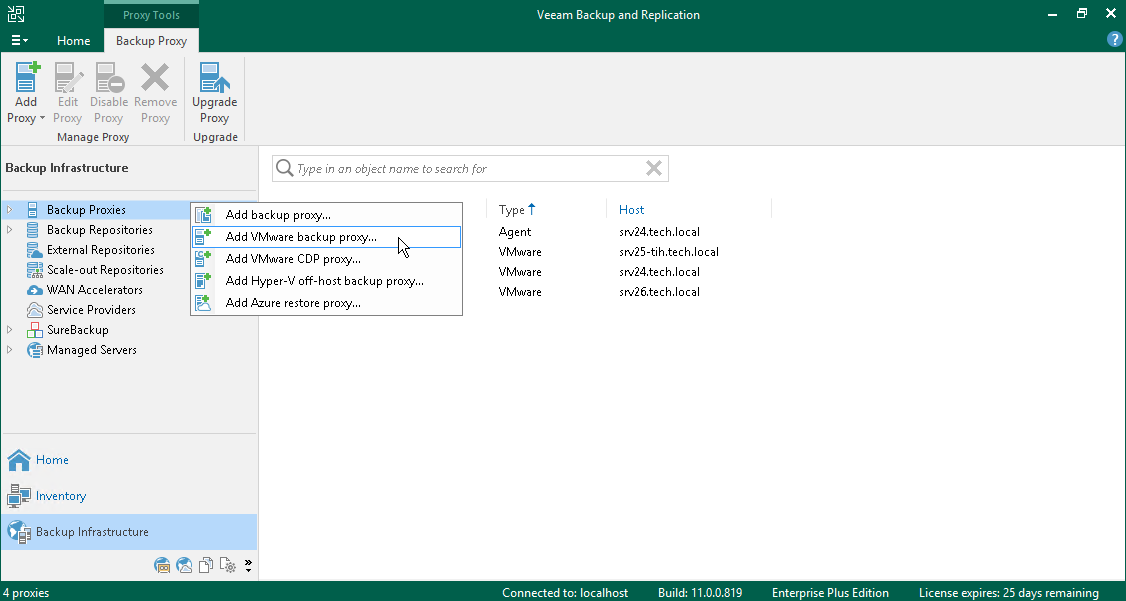This screenshot has width=1126, height=601.
Task: Switch to the Home ribbon tab
Action: click(73, 41)
